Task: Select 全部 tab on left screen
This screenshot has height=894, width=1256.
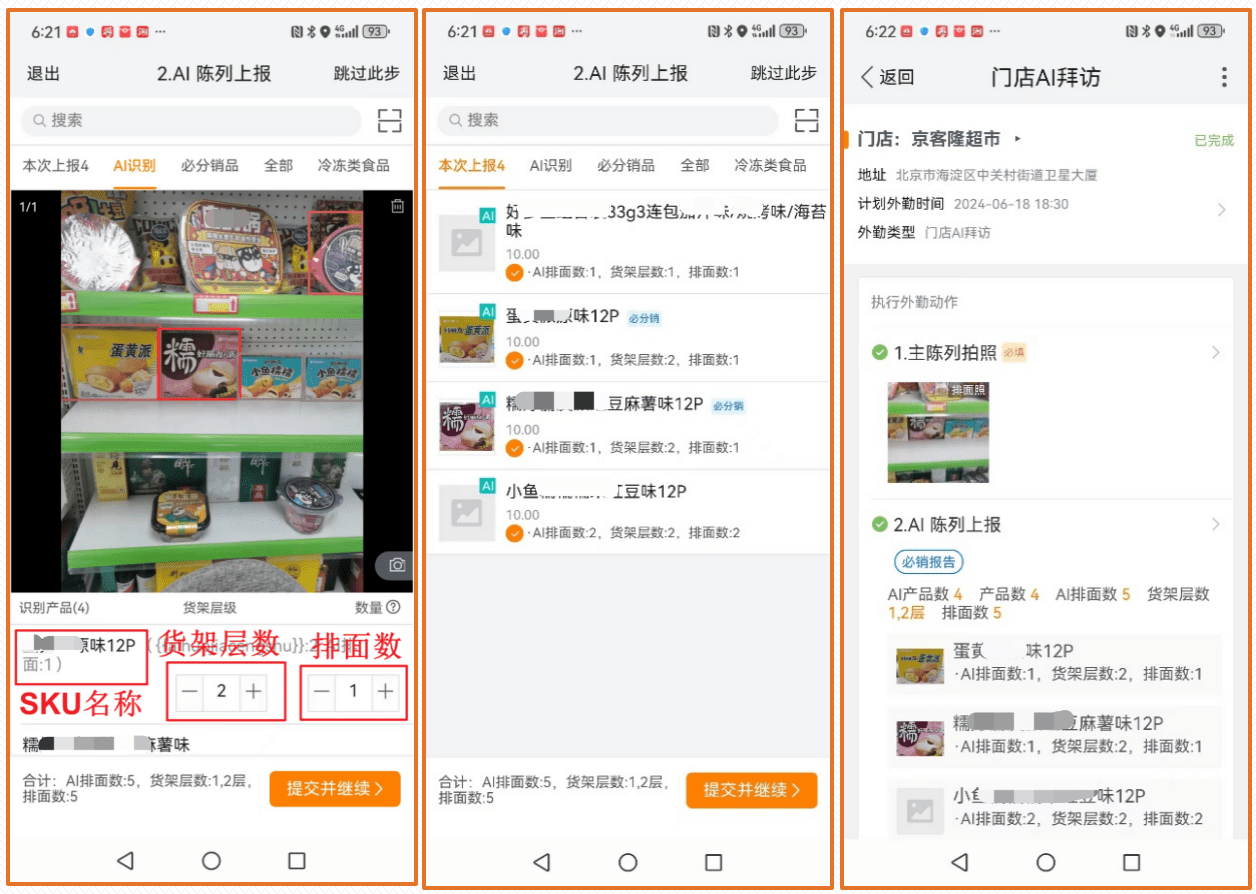Action: pyautogui.click(x=278, y=165)
